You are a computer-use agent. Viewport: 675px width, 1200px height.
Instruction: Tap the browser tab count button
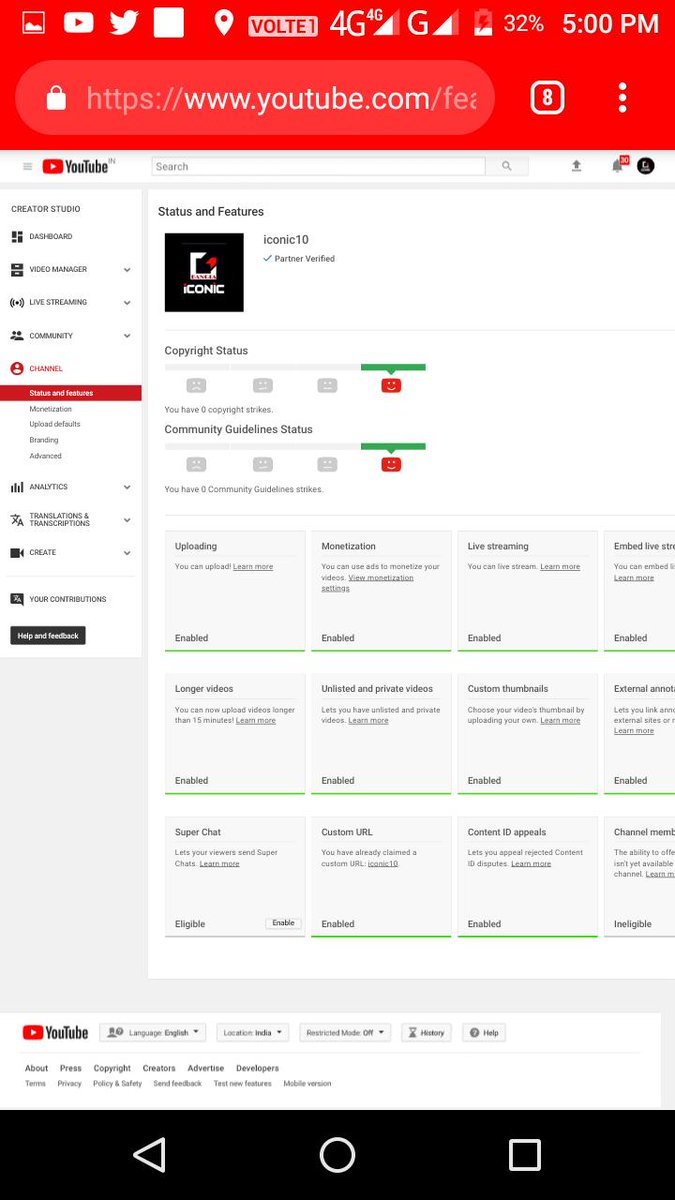click(x=547, y=97)
